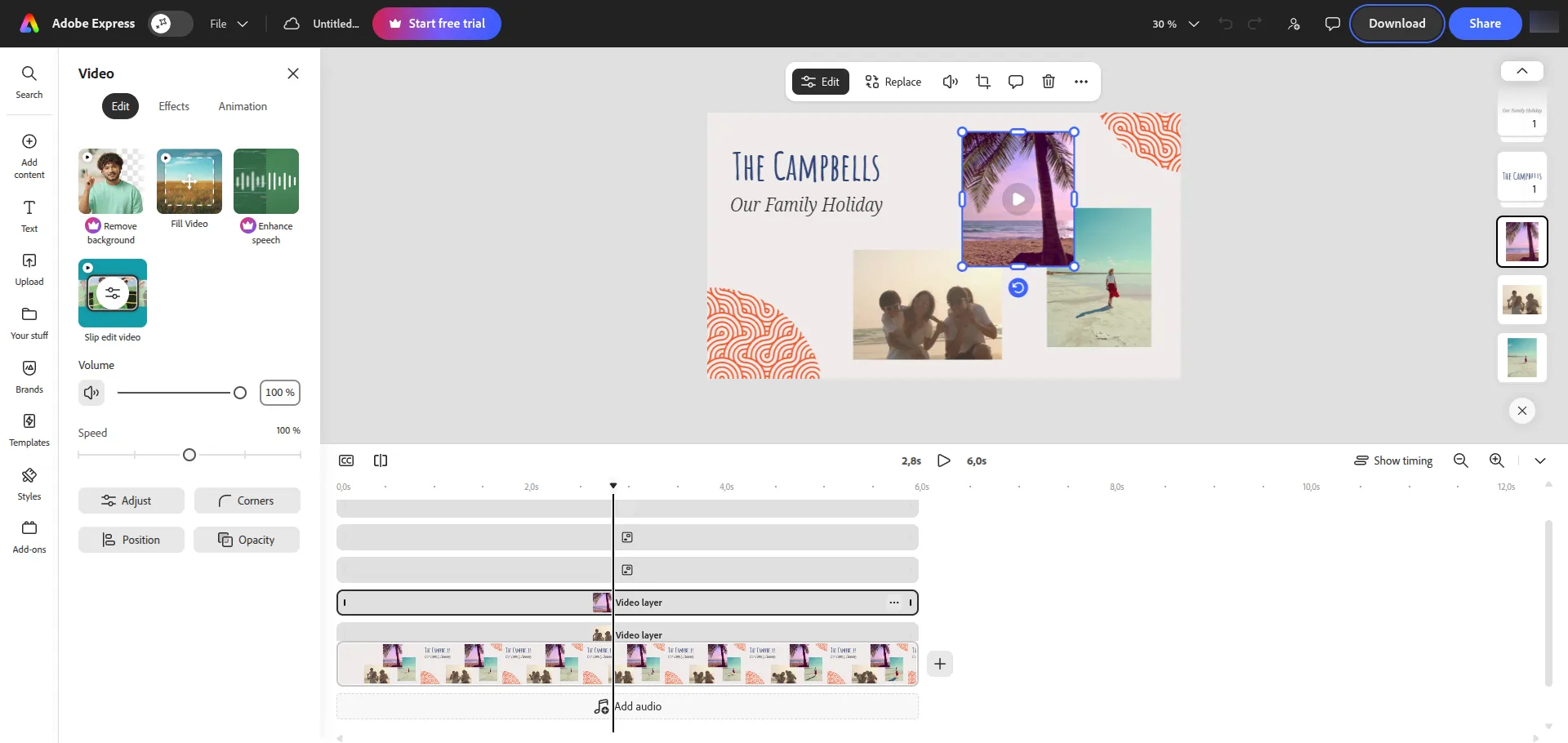Delete the selected video with trash icon
This screenshot has width=1568, height=743.
click(1049, 82)
